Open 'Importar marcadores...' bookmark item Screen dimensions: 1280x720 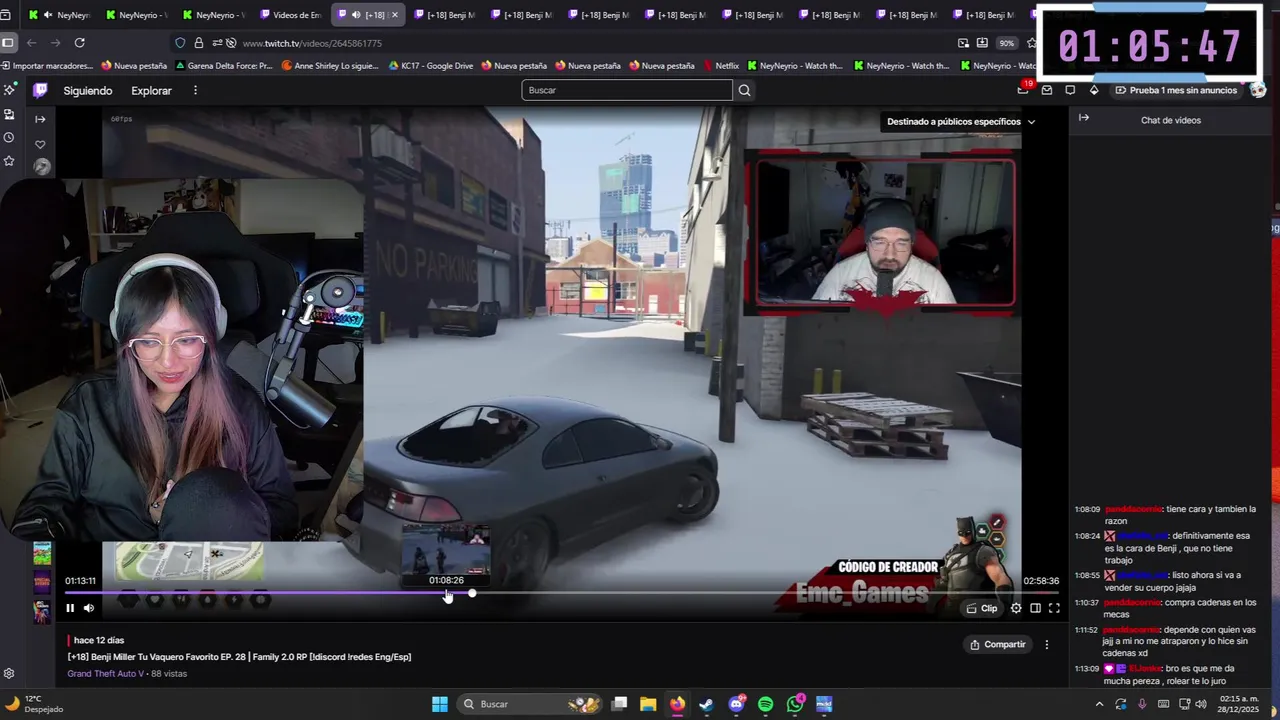coord(47,66)
